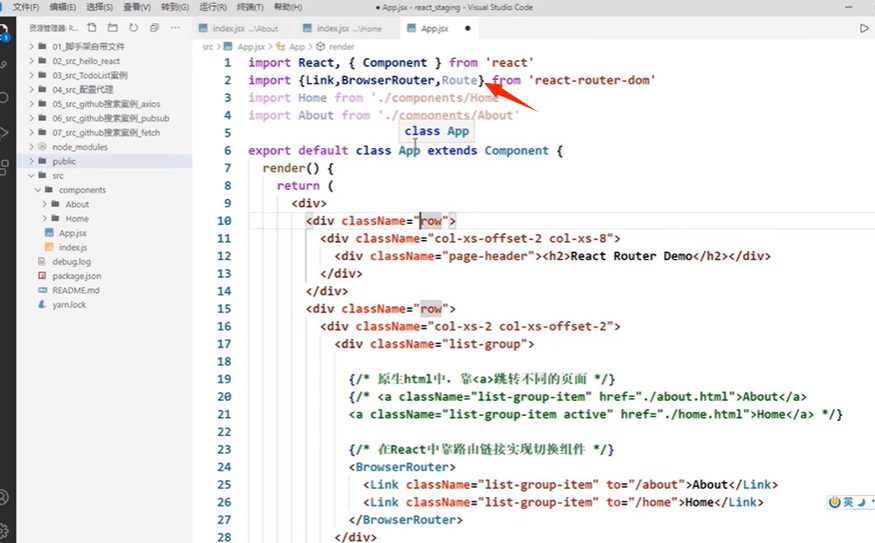Click the Explorer icon in activity bar
Image resolution: width=875 pixels, height=543 pixels.
click(x=4, y=31)
